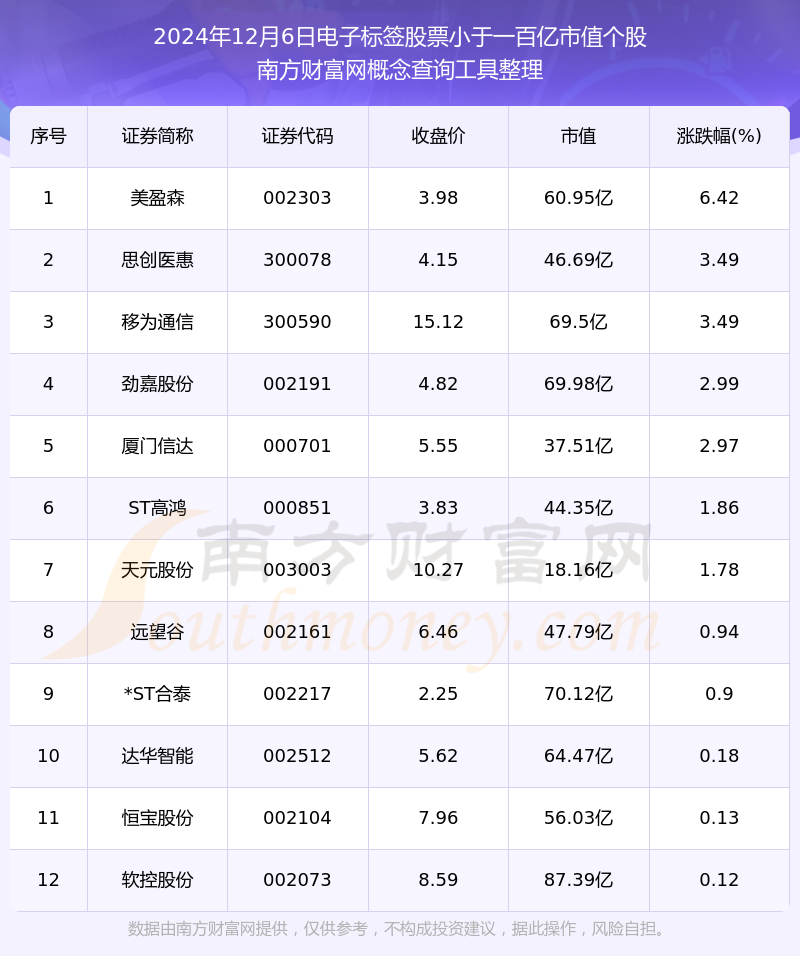Click market value 87.39亿
This screenshot has height=956, width=800.
[579, 880]
